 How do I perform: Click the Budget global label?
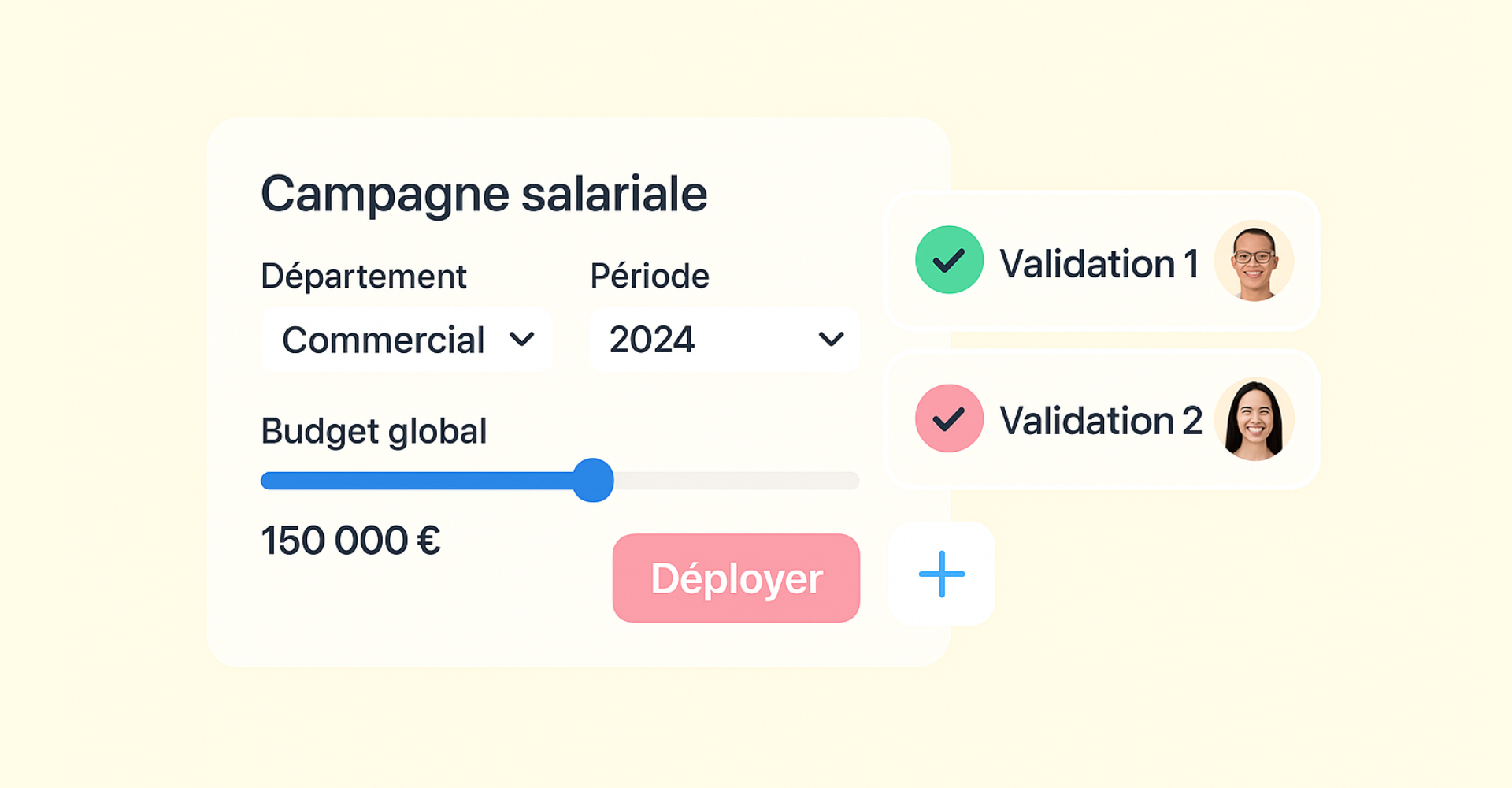[x=373, y=432]
